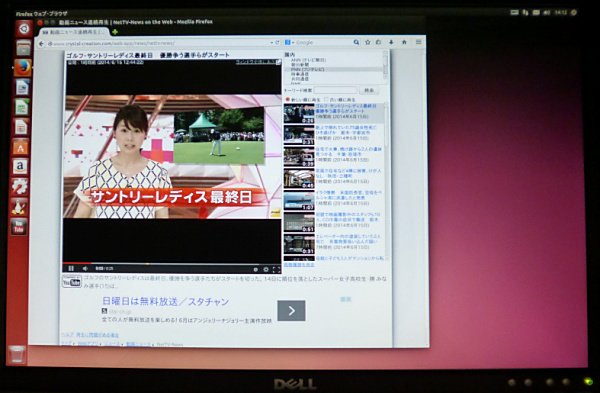Mute the video player volume icon
The width and height of the screenshot is (600, 393).
(85, 269)
